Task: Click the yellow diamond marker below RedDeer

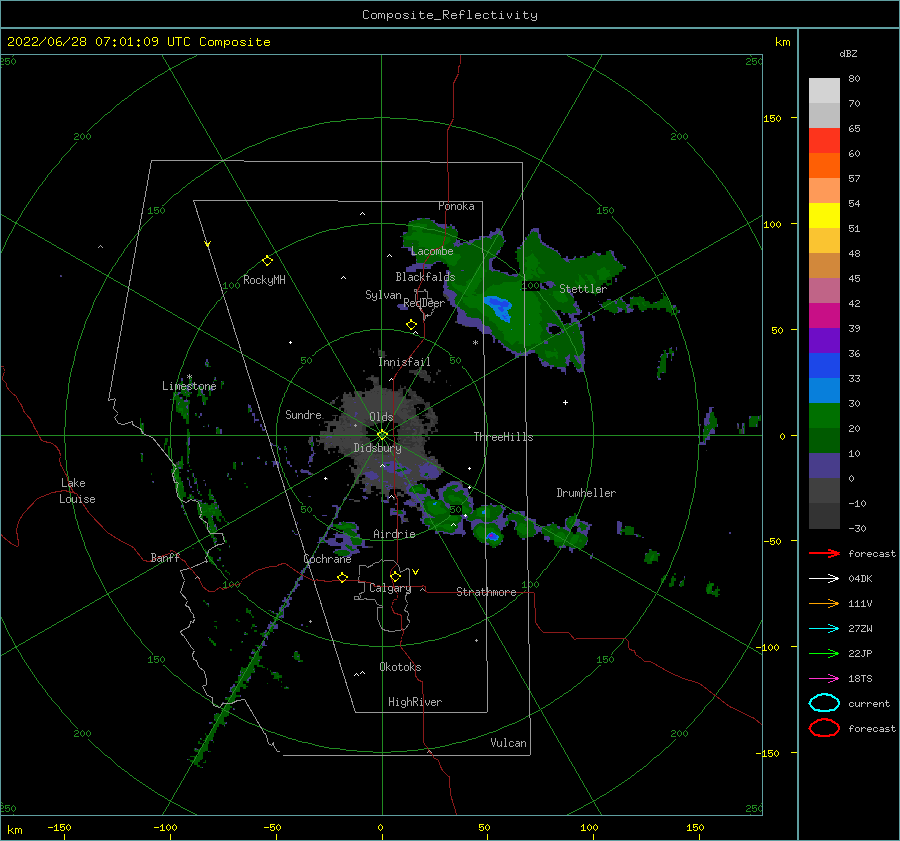Action: click(411, 325)
